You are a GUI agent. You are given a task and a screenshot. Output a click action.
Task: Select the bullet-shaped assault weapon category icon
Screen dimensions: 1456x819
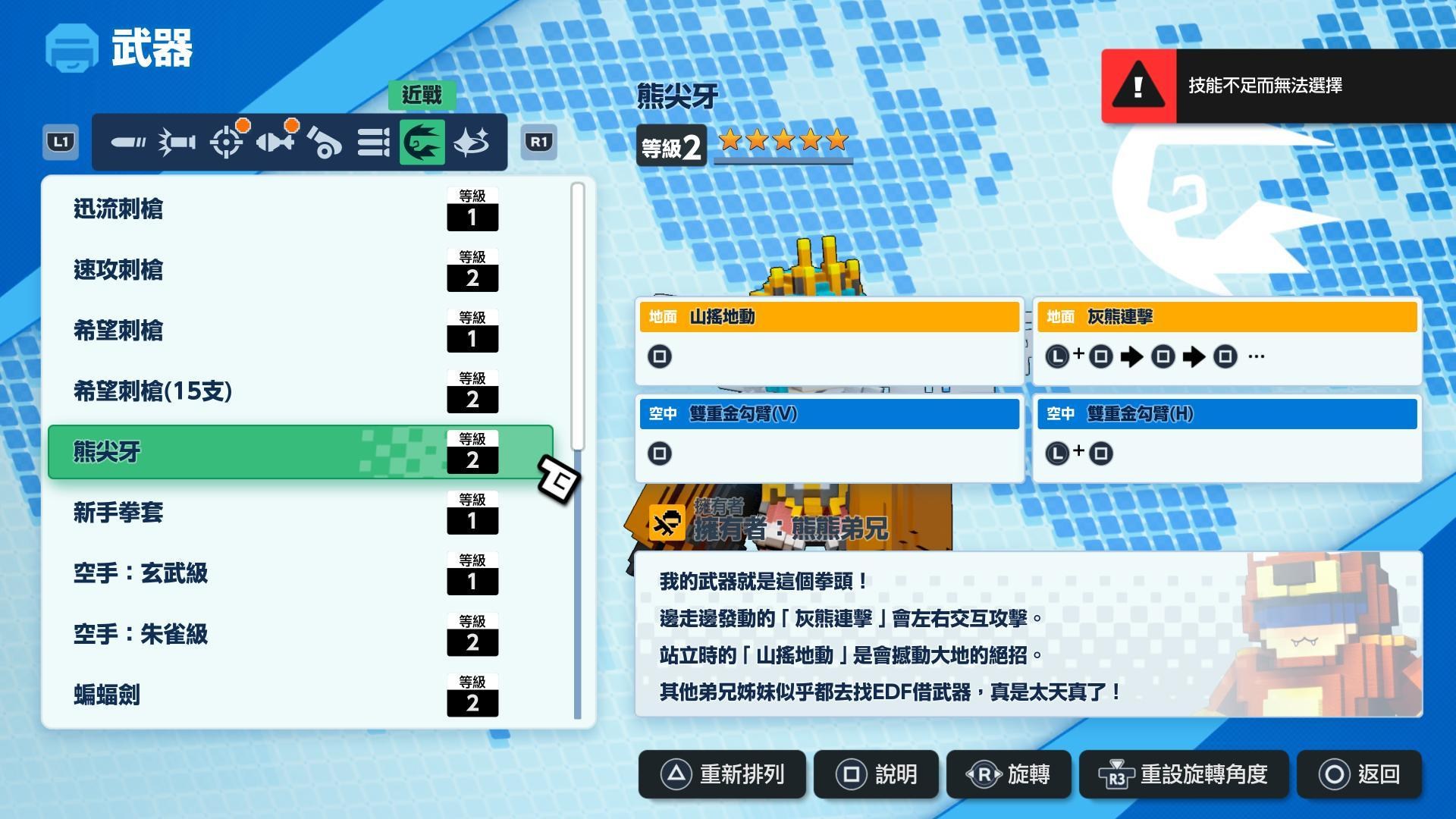pos(128,142)
